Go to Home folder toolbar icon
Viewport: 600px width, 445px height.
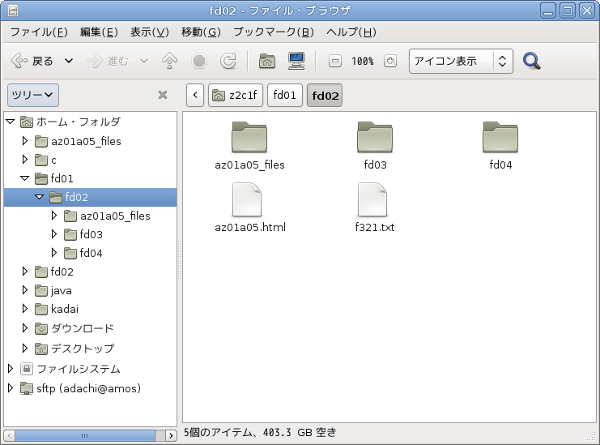[267, 61]
